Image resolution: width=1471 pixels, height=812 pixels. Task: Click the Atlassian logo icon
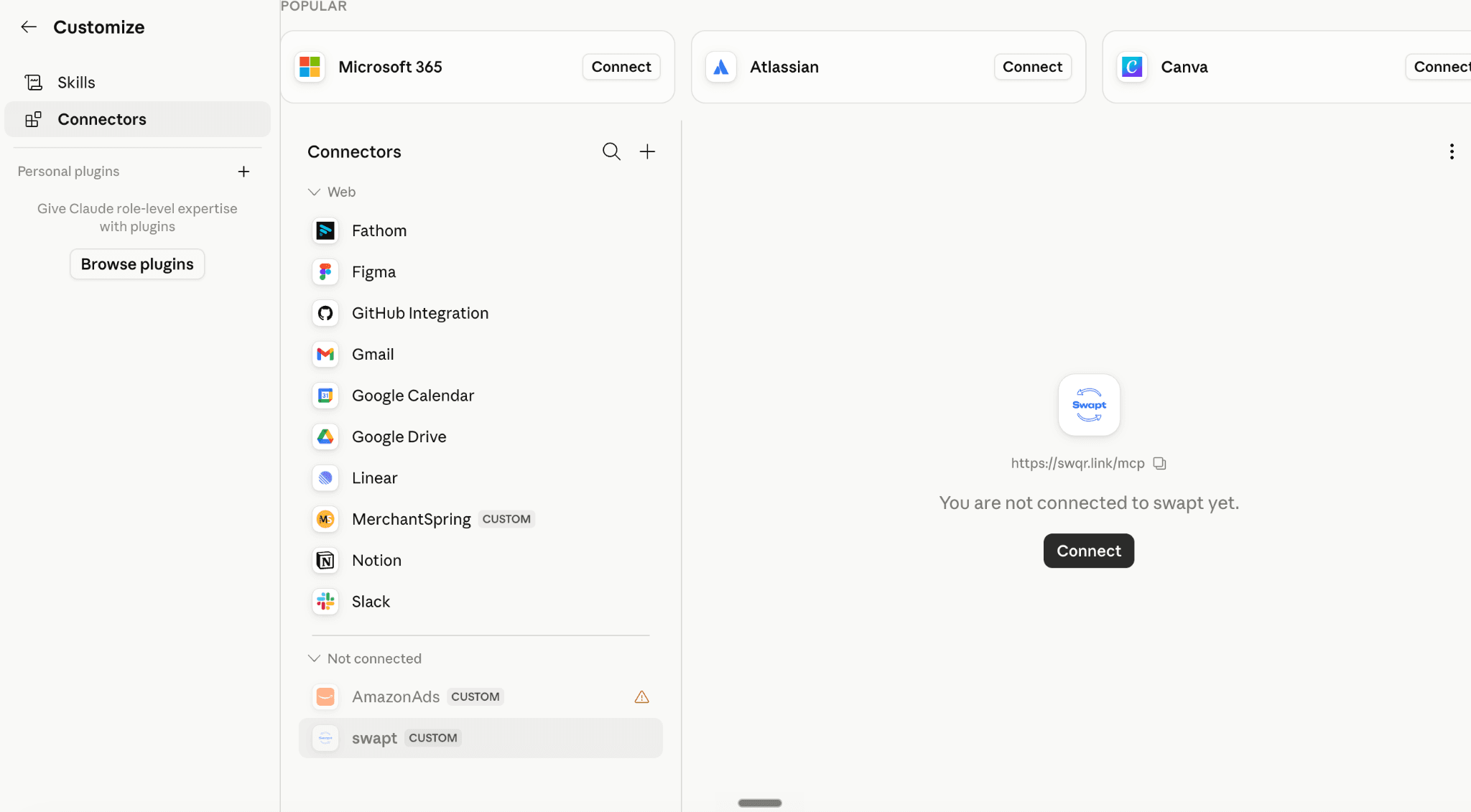pos(721,67)
